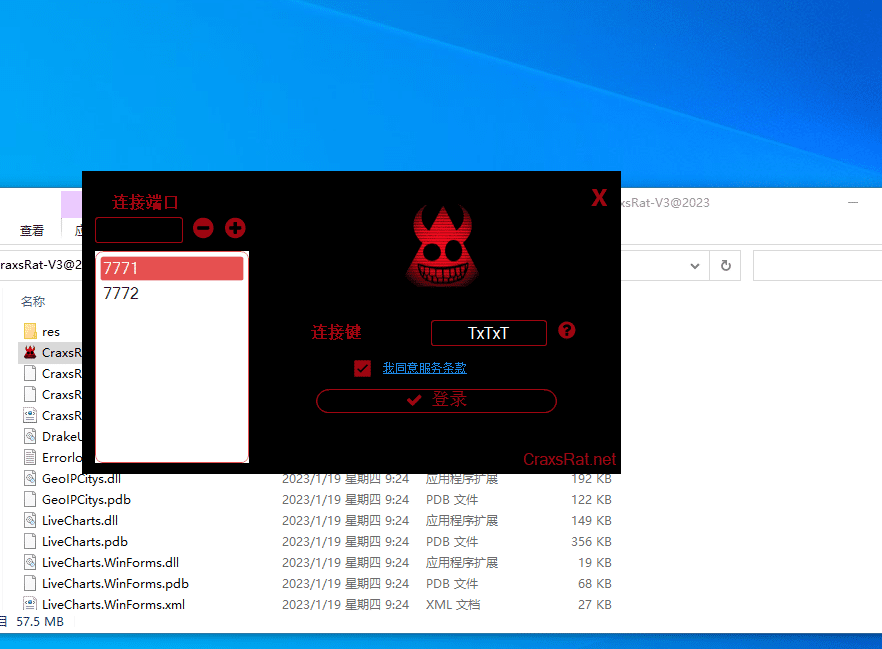This screenshot has height=649, width=882.
Task: Click the red devil logo image
Action: [443, 245]
